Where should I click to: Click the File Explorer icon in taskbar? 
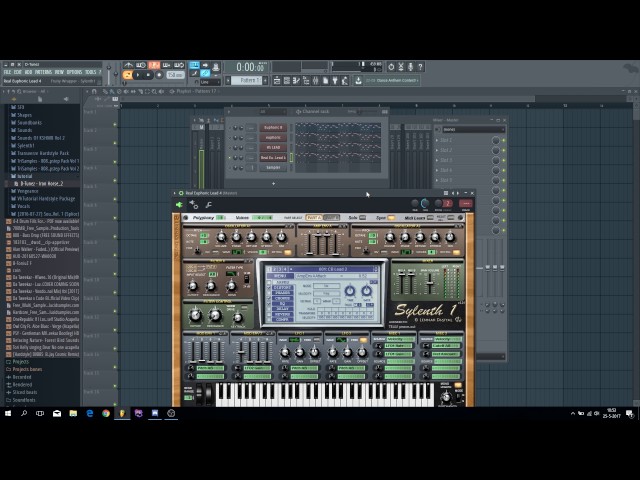click(x=73, y=413)
